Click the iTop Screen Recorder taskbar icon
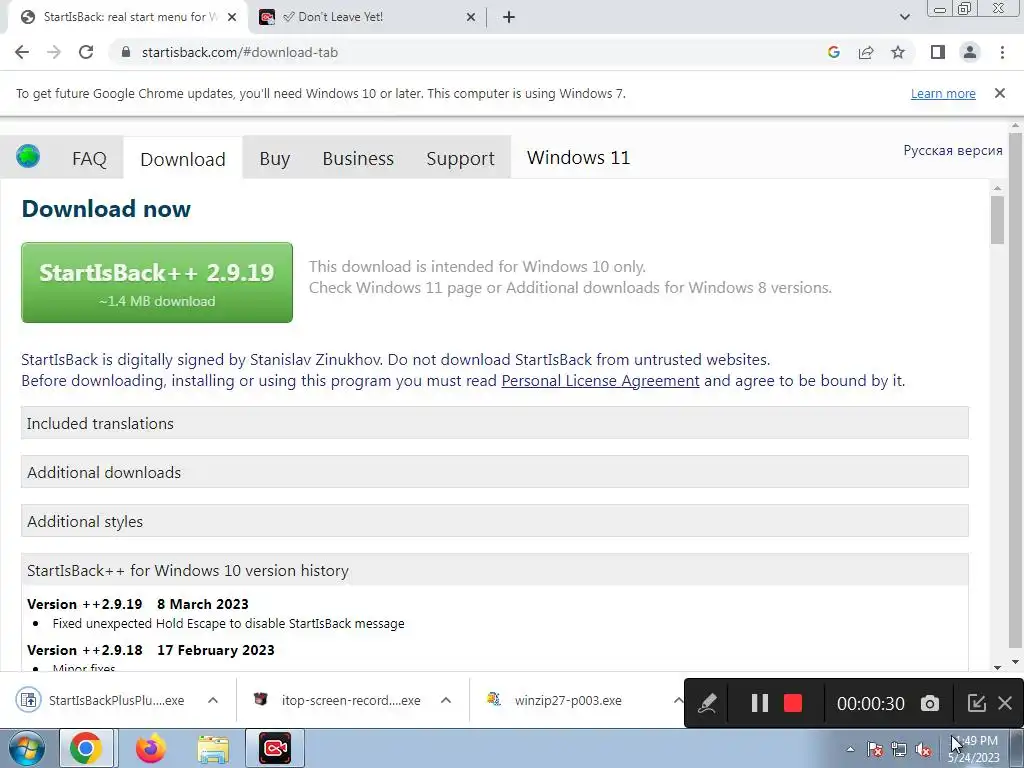The width and height of the screenshot is (1024, 768). coord(275,748)
